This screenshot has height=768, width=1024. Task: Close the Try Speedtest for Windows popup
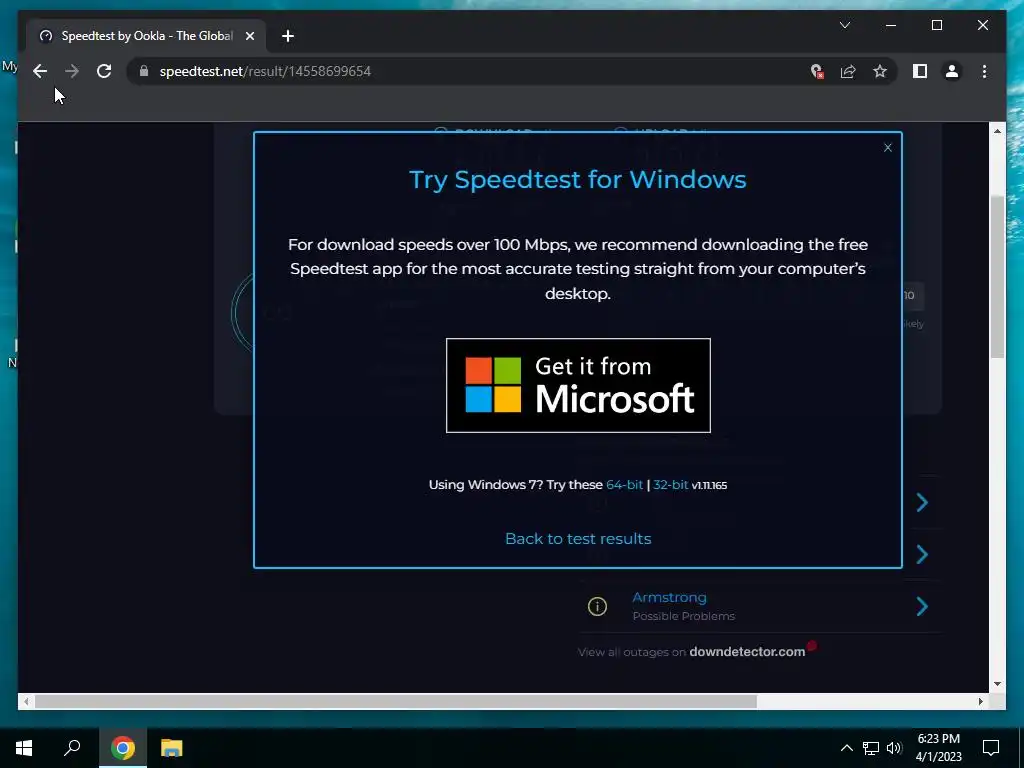pyautogui.click(x=888, y=148)
